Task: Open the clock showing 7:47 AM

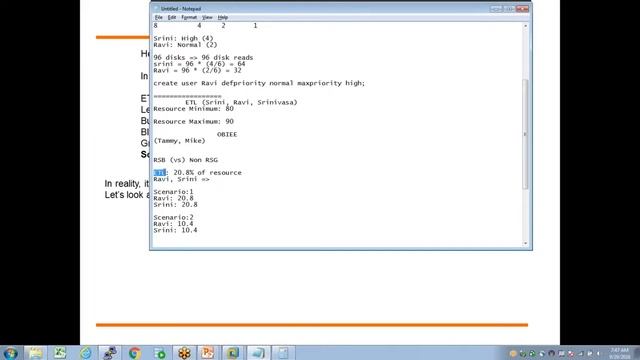Action: 620,353
